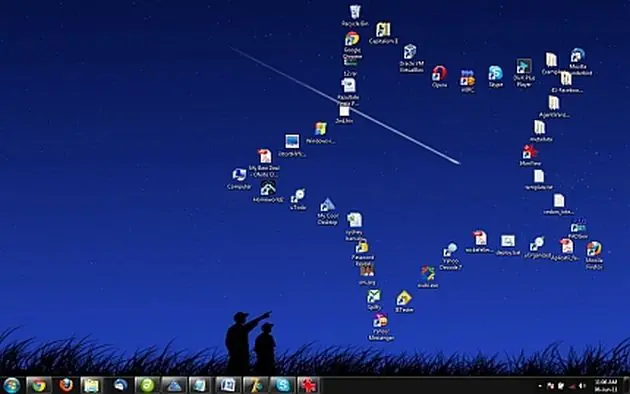Open the template text file desktop icon
Image resolution: width=630 pixels, height=394 pixels.
point(539,176)
